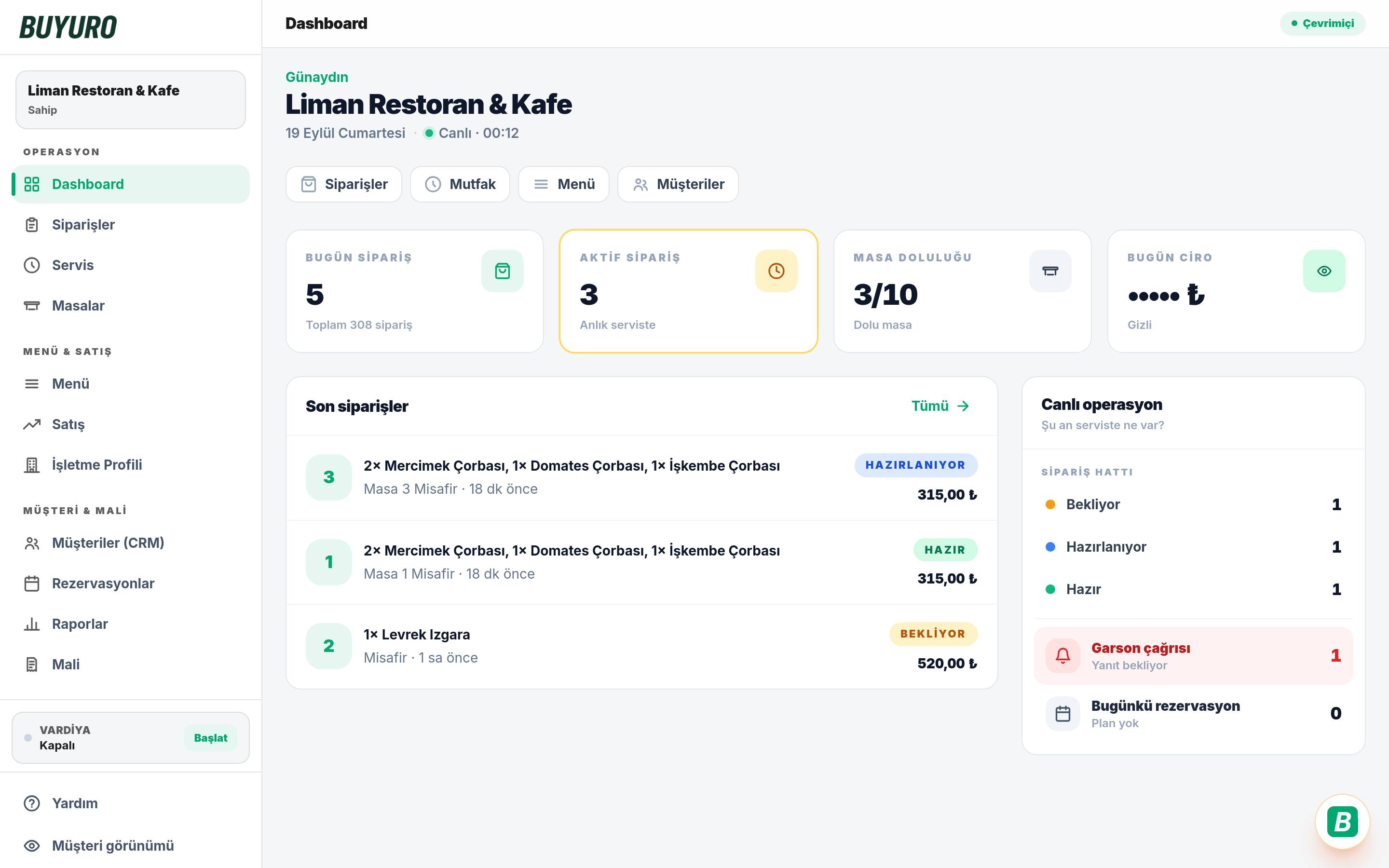Select the Bekliyor row in Sipariş Hattı
This screenshot has width=1389, height=868.
coord(1193,504)
